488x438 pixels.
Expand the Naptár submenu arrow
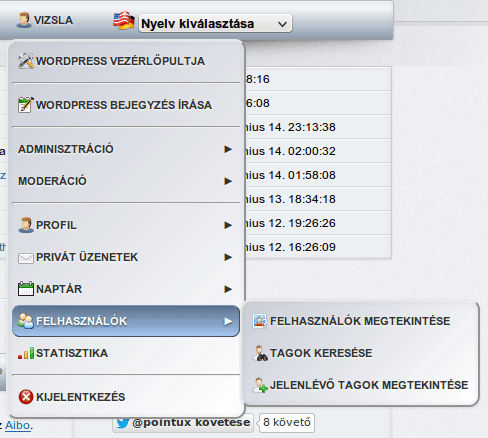click(x=228, y=289)
